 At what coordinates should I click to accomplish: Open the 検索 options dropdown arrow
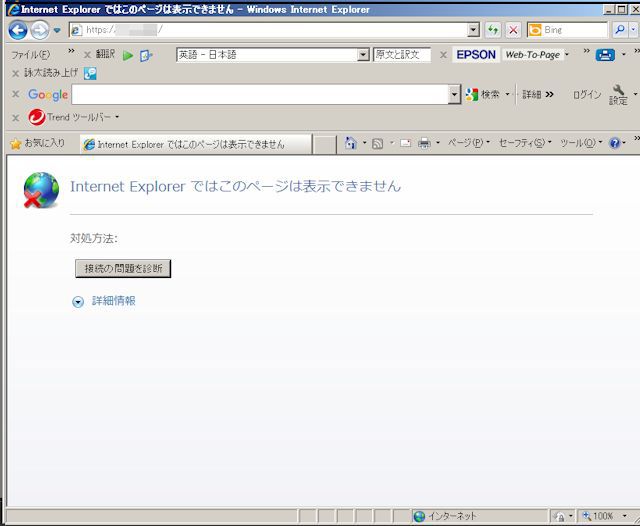tap(507, 95)
